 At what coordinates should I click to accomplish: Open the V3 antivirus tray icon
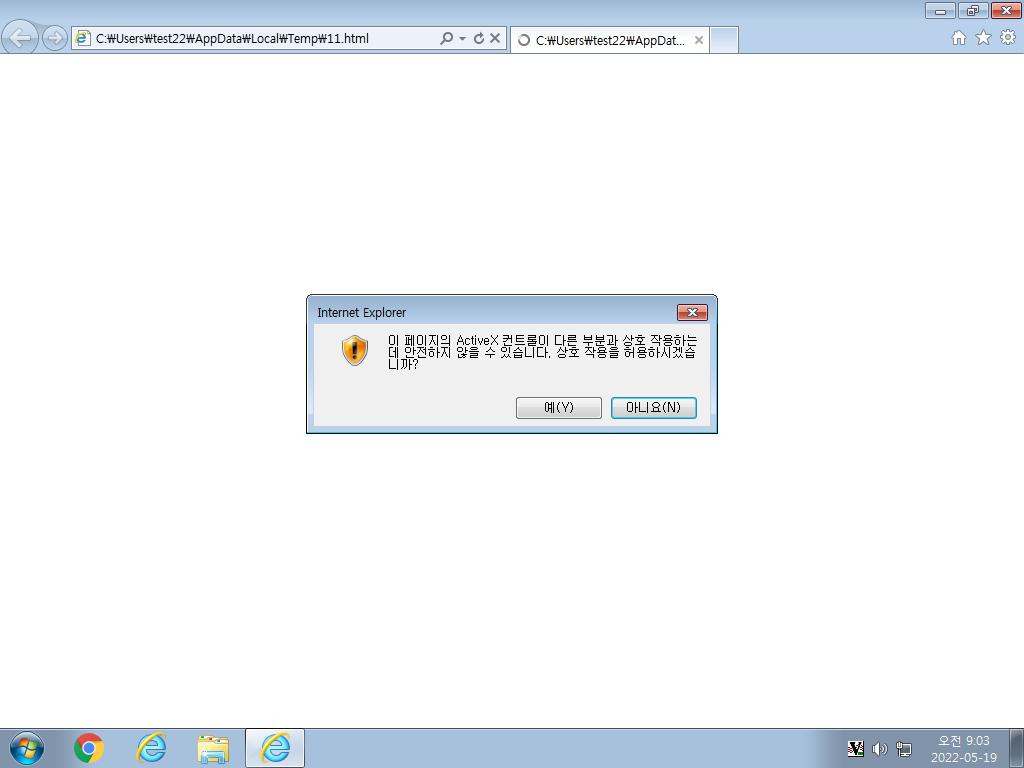coord(855,748)
